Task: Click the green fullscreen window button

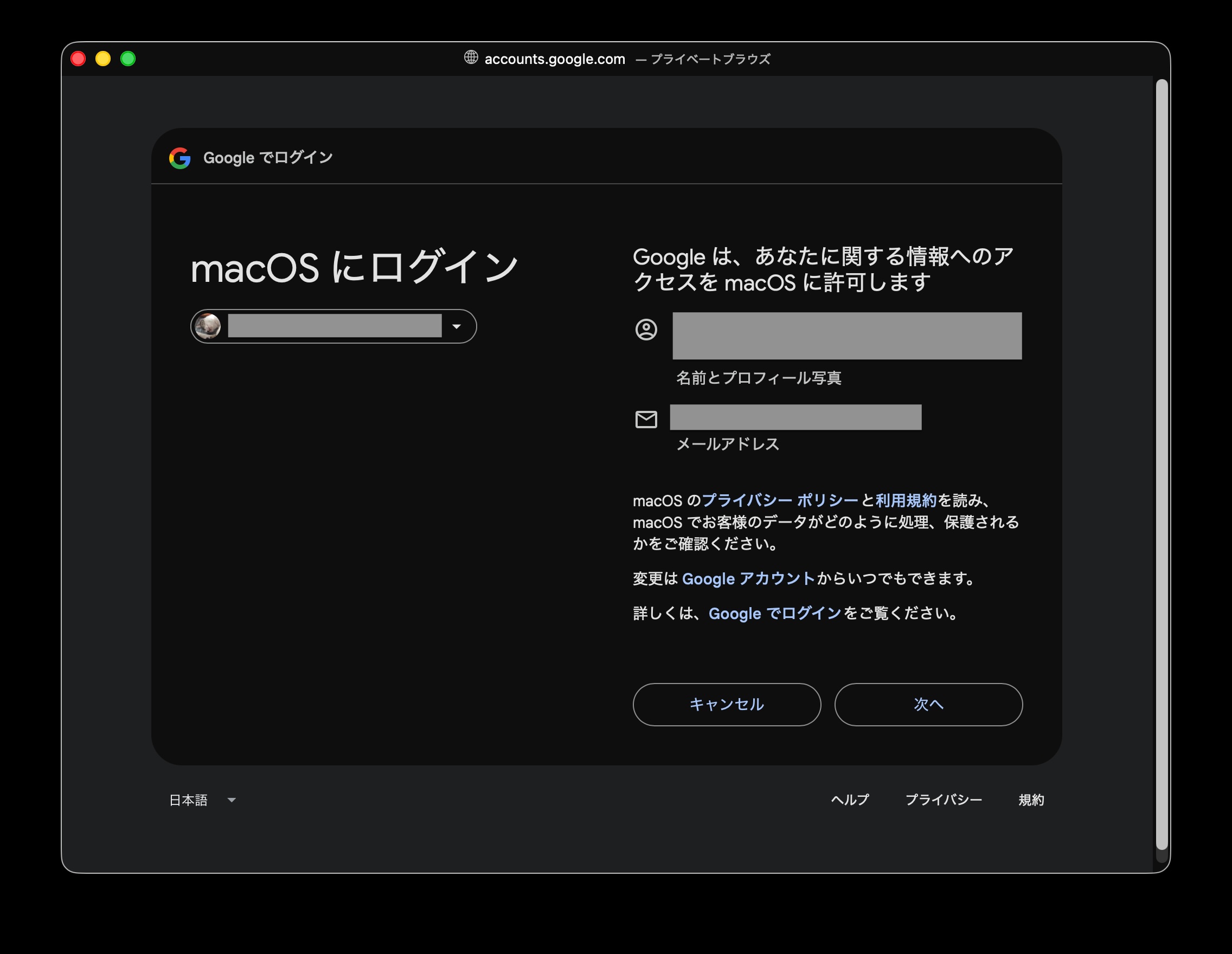Action: 128,59
